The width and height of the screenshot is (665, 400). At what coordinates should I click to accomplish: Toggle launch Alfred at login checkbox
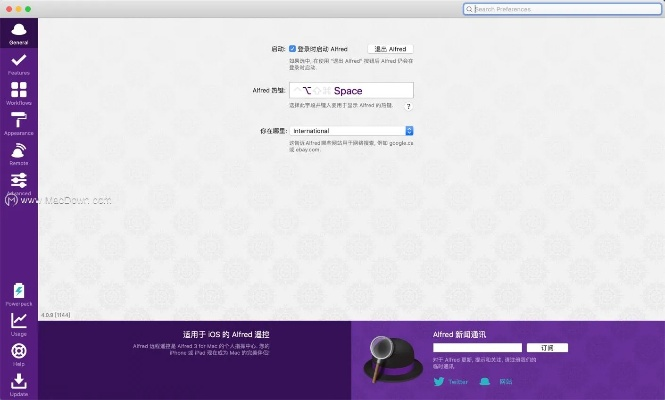click(292, 48)
